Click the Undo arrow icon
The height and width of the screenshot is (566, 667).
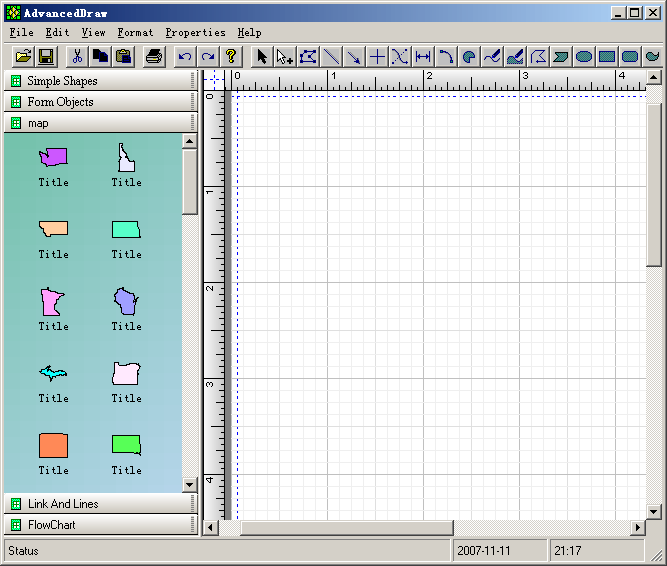pyautogui.click(x=185, y=57)
